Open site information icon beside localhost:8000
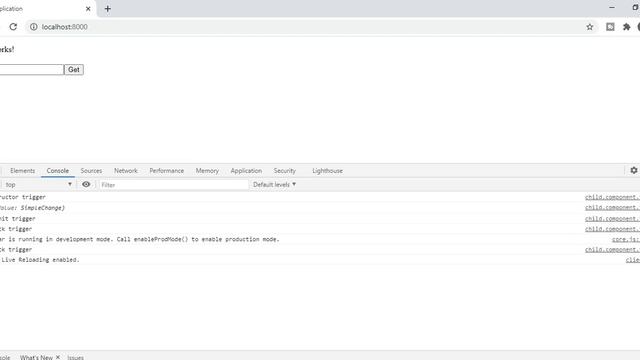This screenshot has height=360, width=640. point(33,27)
